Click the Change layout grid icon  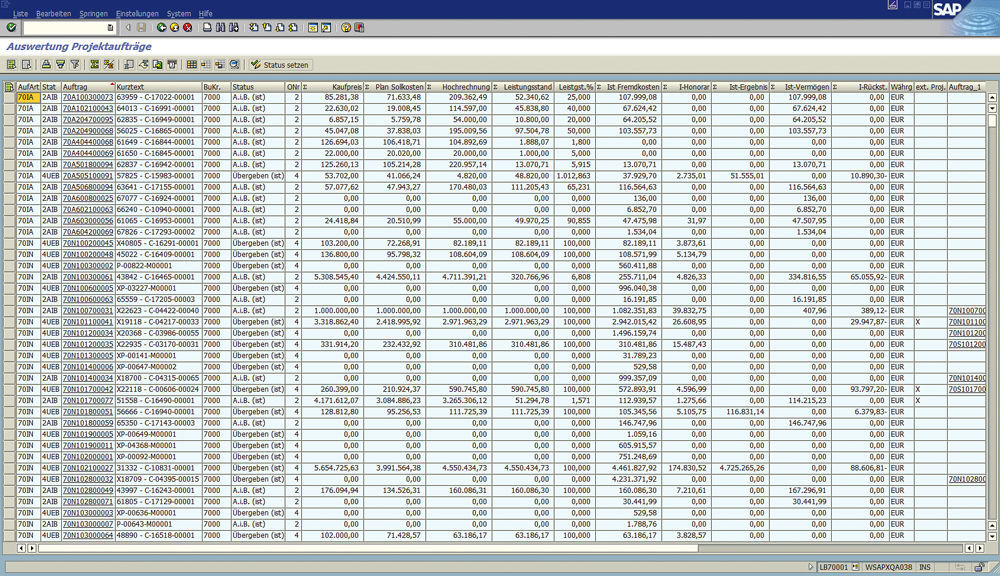click(x=192, y=64)
